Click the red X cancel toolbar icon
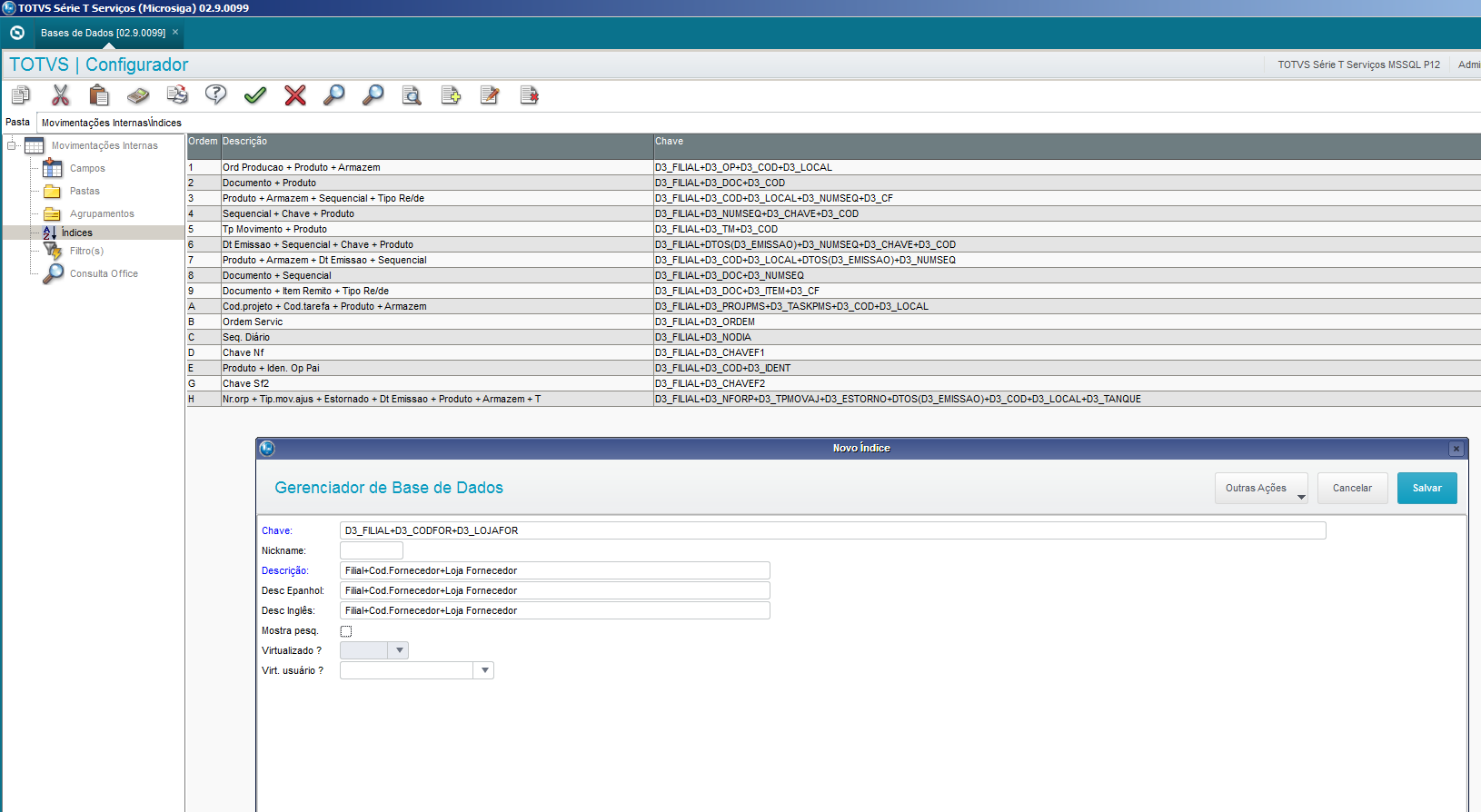This screenshot has width=1481, height=812. coord(295,95)
